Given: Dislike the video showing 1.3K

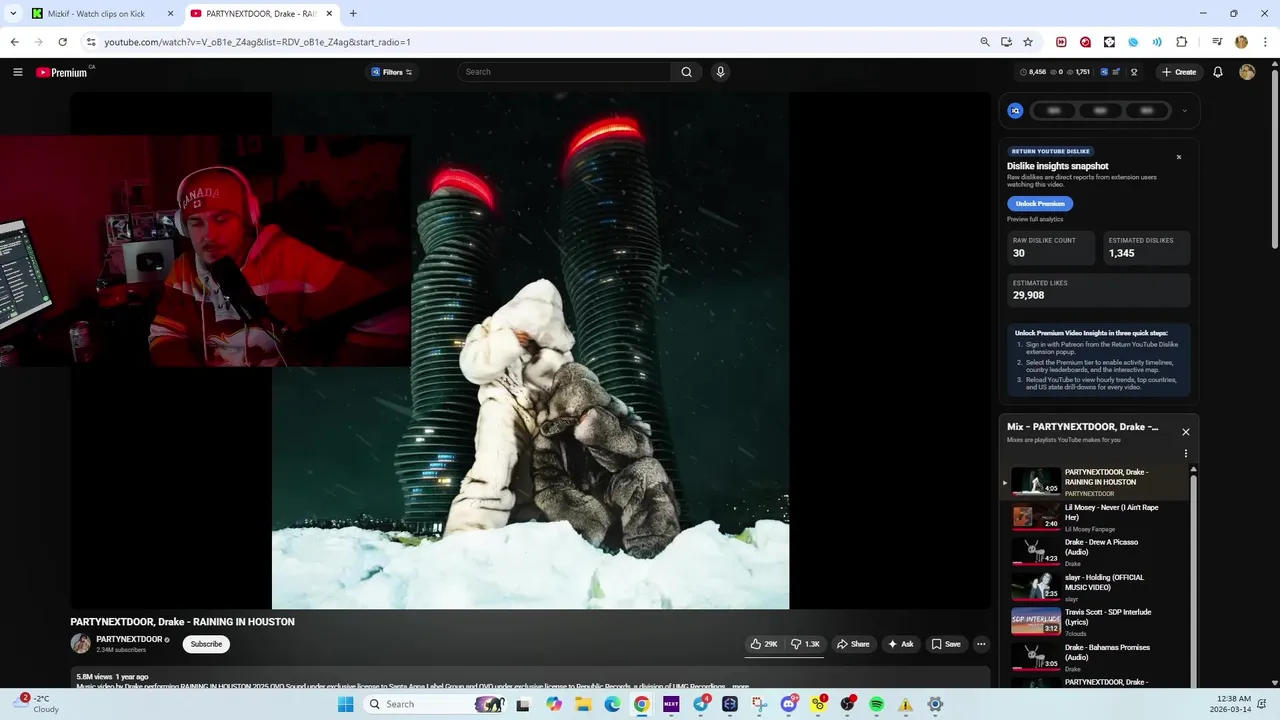Looking at the screenshot, I should tap(805, 644).
